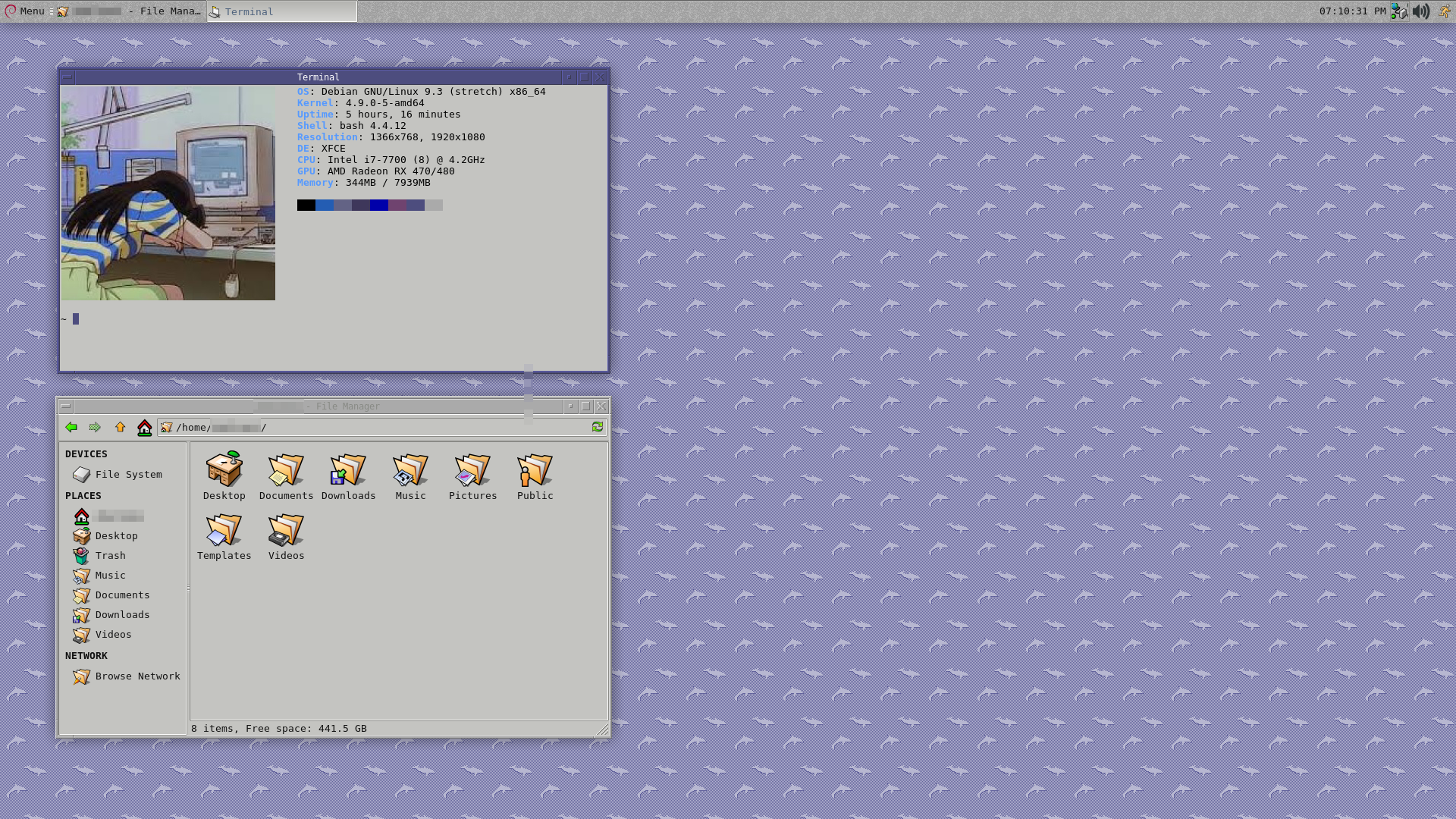The image size is (1456, 819).
Task: Go back in File Manager
Action: tap(71, 428)
